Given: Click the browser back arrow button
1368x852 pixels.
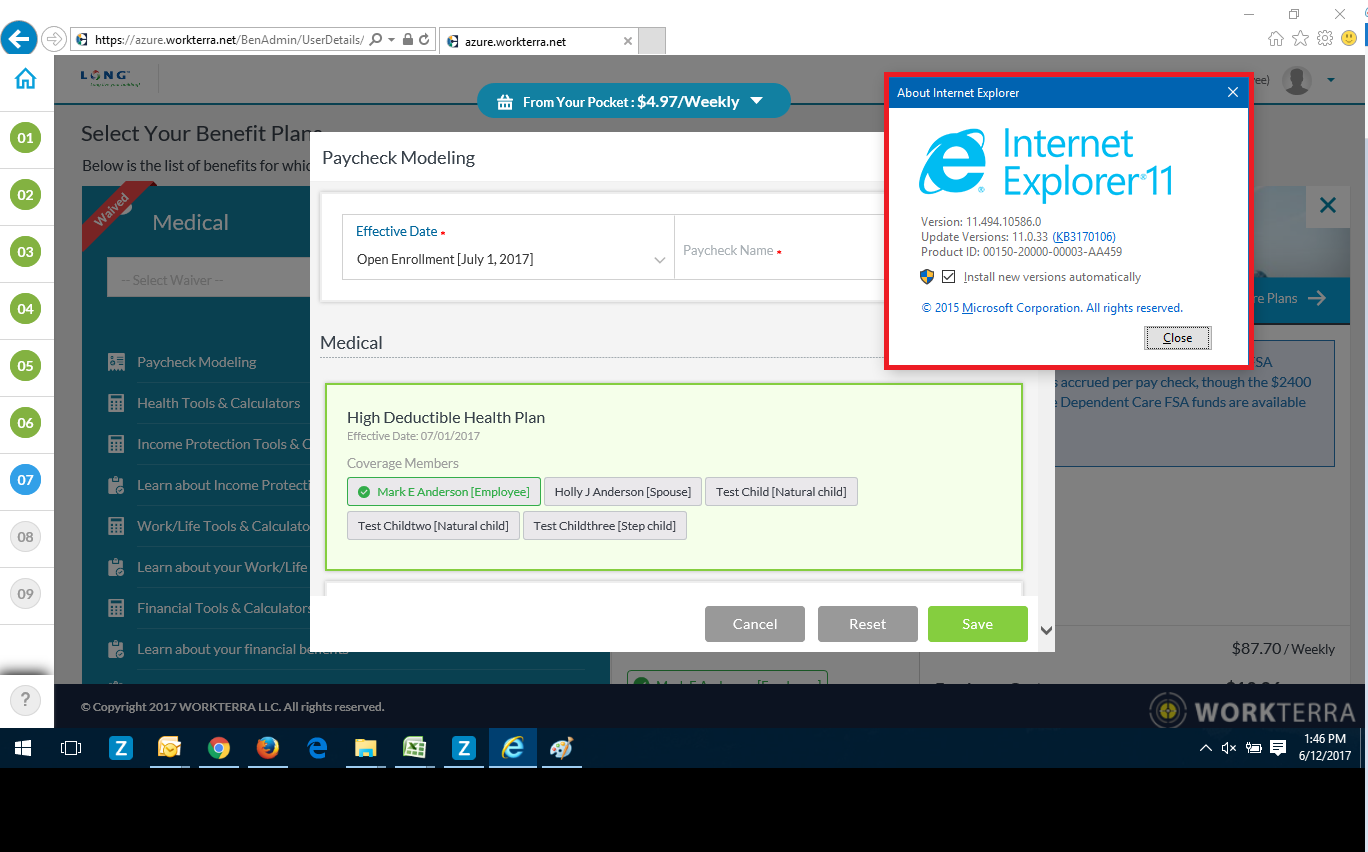Looking at the screenshot, I should click(x=20, y=39).
